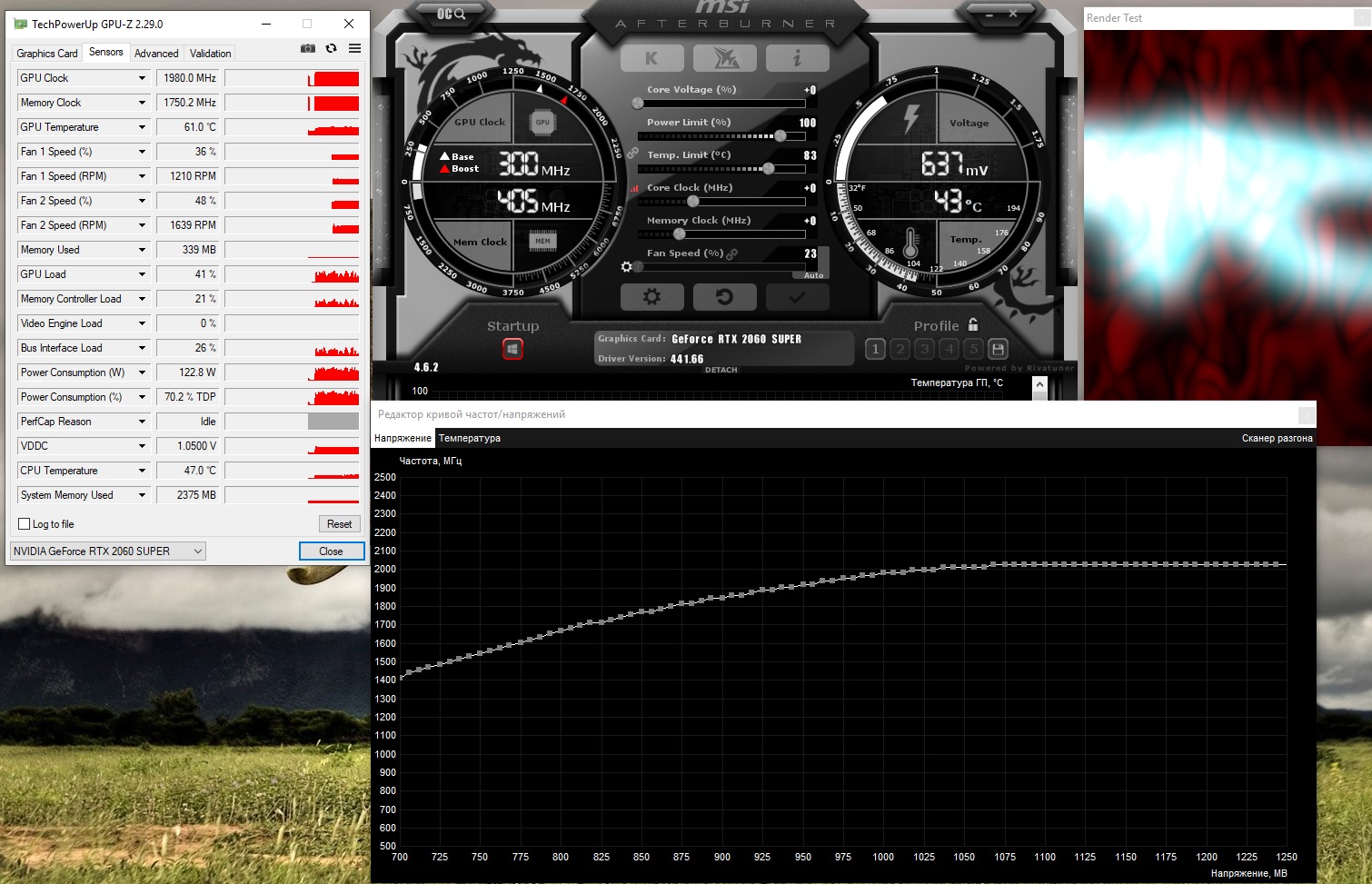Click the Core Voltage slider handle
The width and height of the screenshot is (1372, 884).
point(638,104)
